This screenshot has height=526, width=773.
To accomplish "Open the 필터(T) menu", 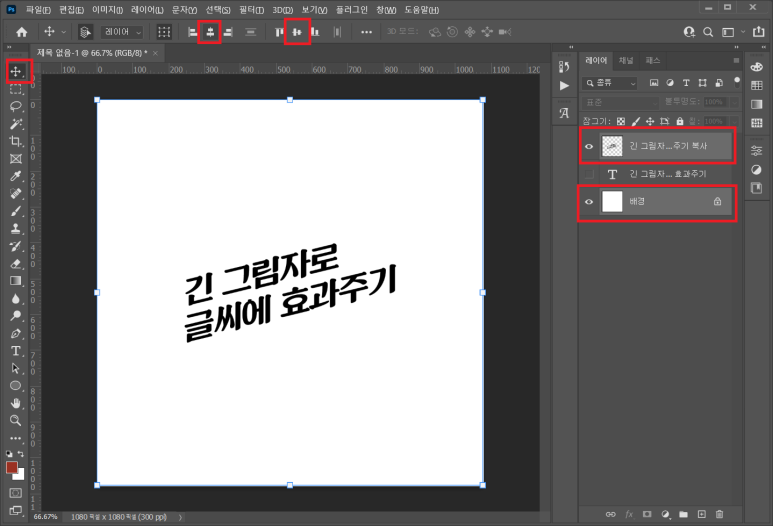I will 251,10.
